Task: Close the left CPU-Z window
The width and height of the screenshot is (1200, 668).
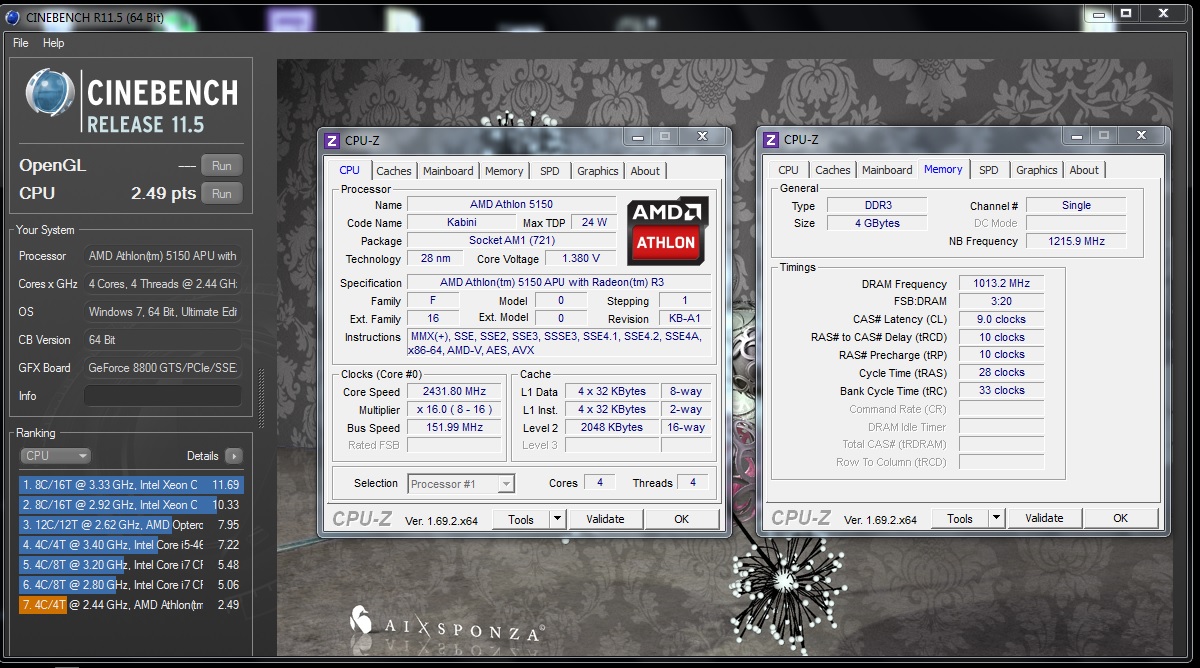Action: (x=704, y=136)
